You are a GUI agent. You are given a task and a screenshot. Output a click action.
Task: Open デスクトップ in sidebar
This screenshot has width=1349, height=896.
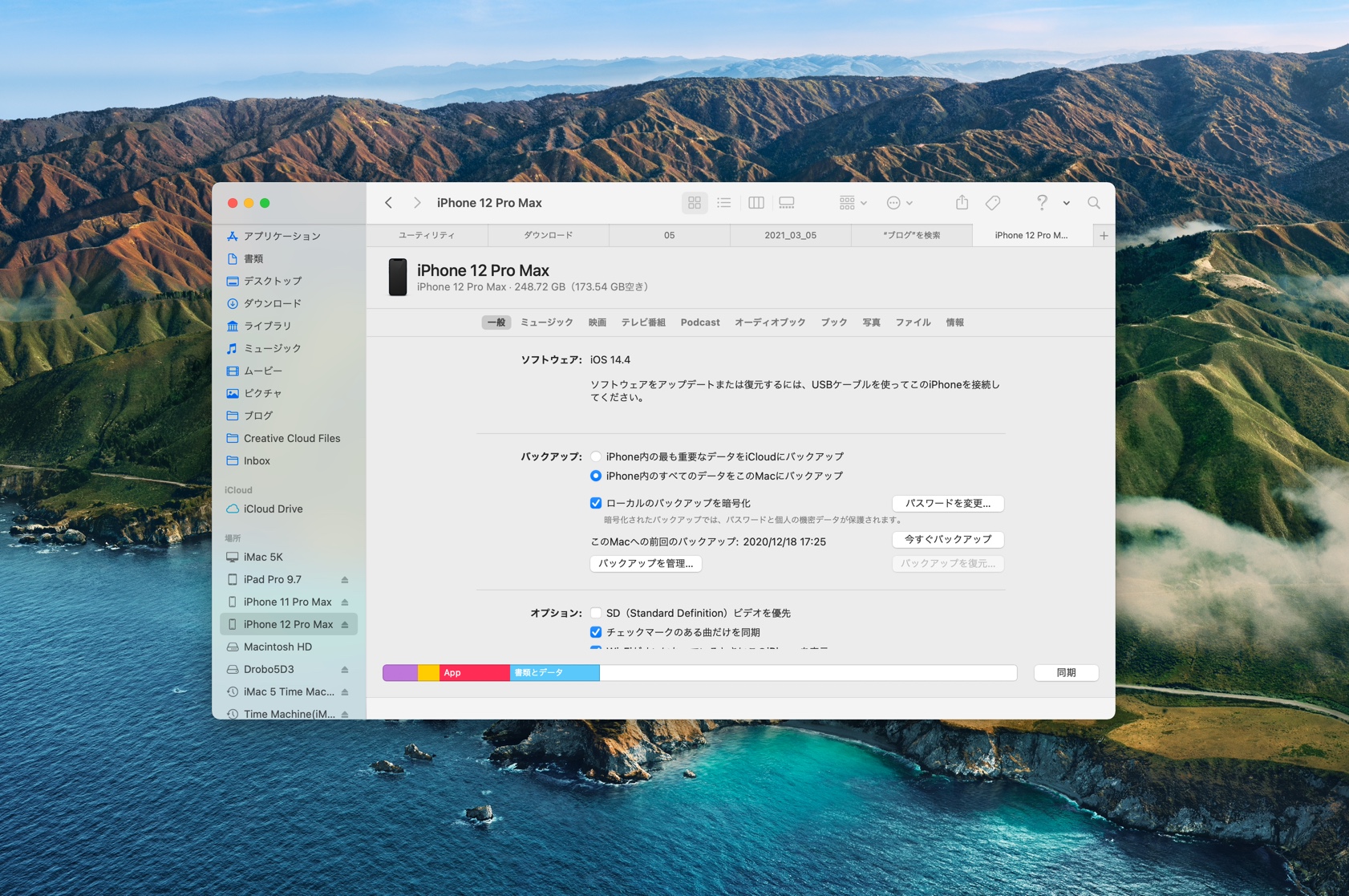[289, 281]
